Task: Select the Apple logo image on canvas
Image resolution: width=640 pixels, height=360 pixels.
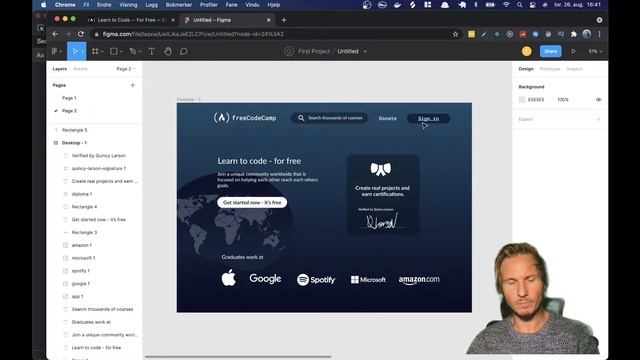Action: tap(229, 277)
